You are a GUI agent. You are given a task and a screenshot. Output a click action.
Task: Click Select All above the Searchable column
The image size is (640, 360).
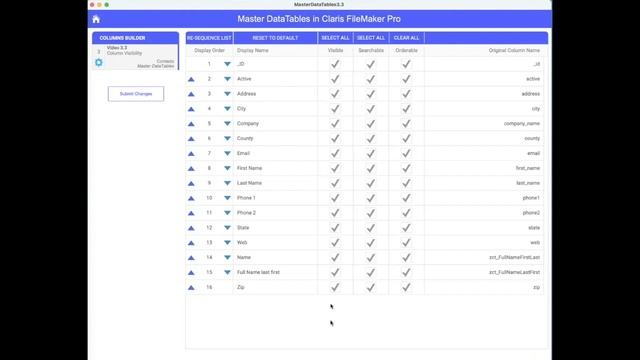(x=371, y=38)
